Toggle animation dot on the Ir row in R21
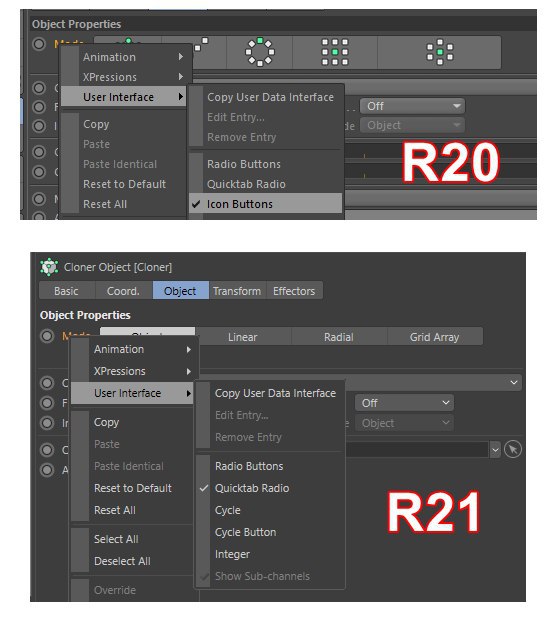The image size is (558, 625). pos(47,423)
